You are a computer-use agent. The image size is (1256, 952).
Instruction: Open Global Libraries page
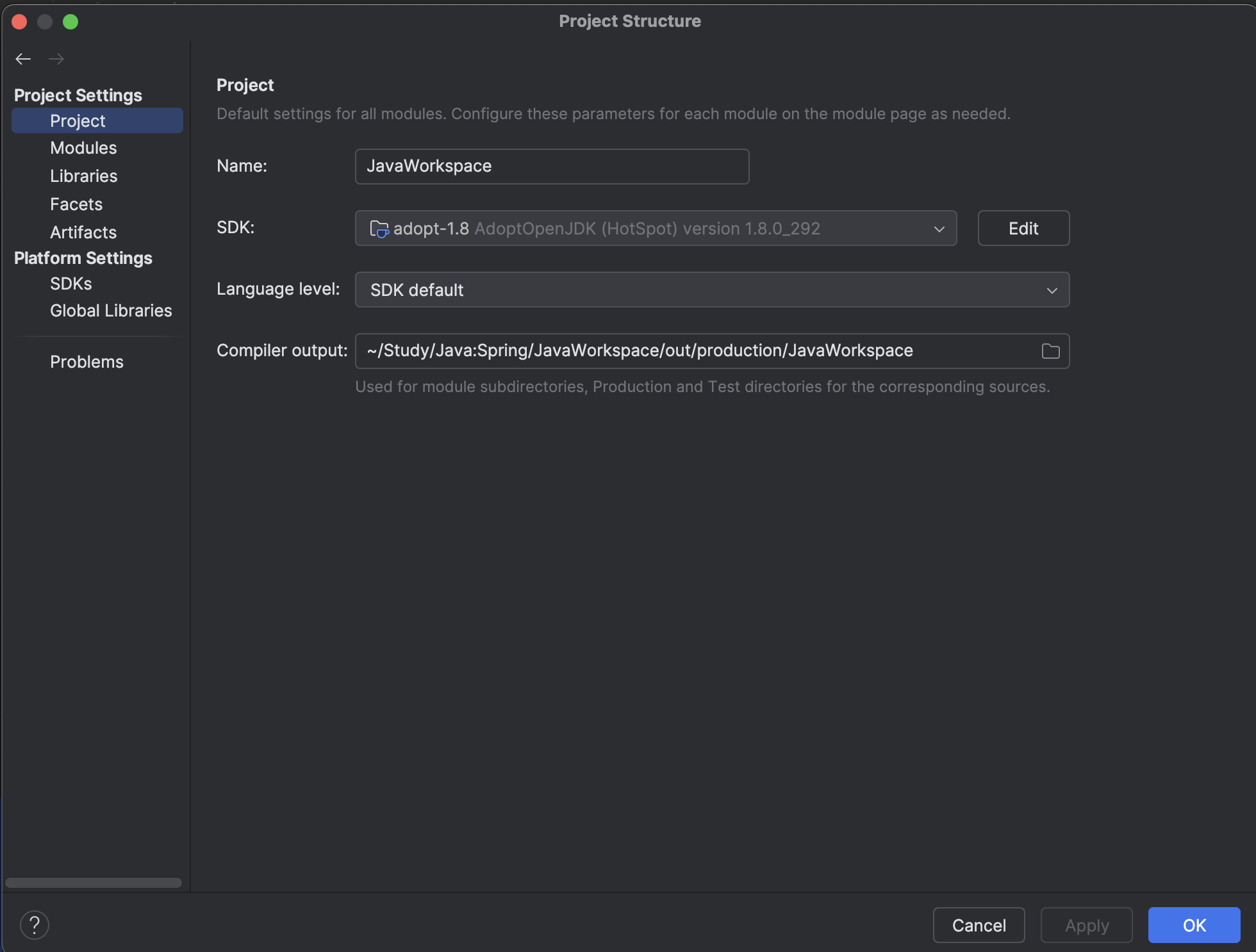click(111, 311)
